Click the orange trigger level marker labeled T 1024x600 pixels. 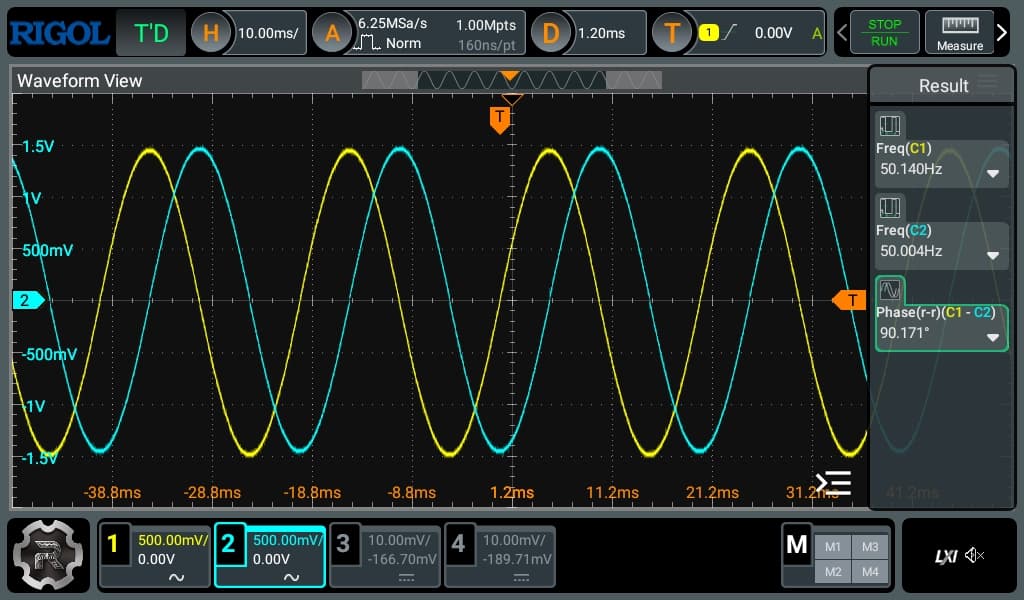click(851, 299)
